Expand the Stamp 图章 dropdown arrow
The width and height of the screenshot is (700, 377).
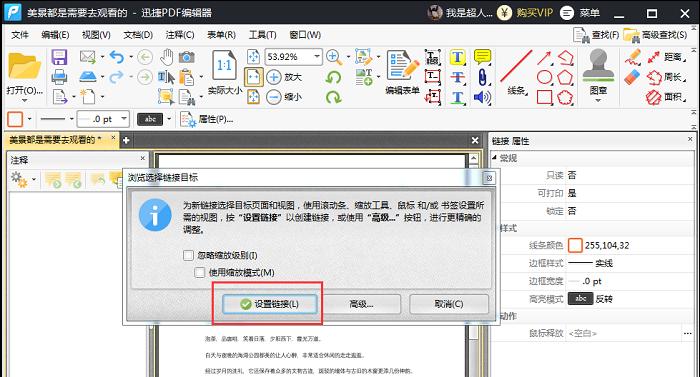click(598, 101)
